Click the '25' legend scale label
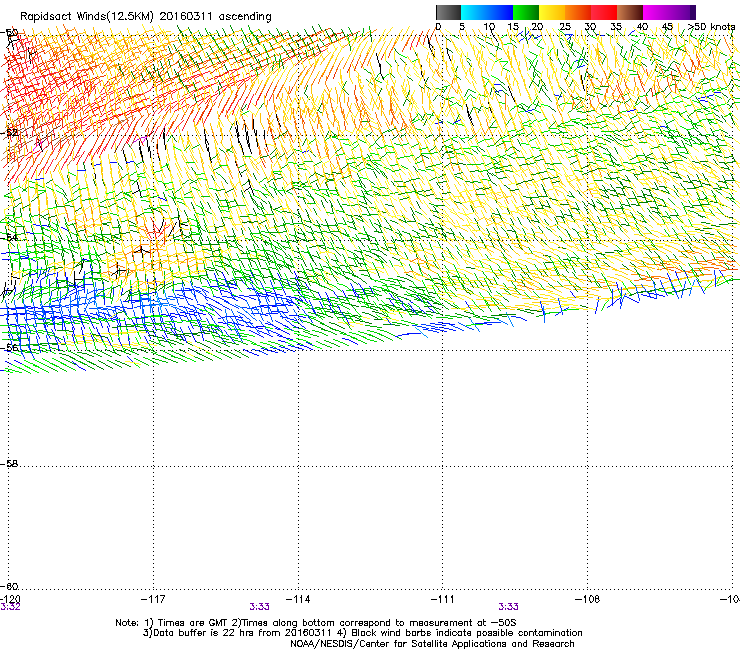 pyautogui.click(x=564, y=27)
